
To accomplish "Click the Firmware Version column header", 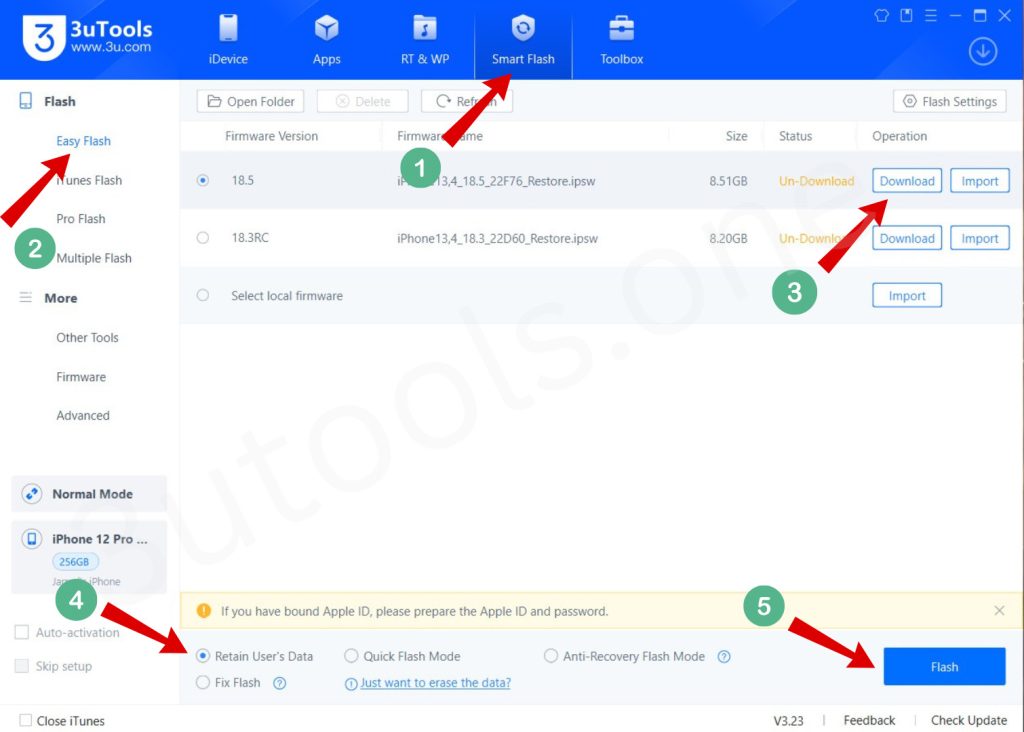I will [x=272, y=136].
